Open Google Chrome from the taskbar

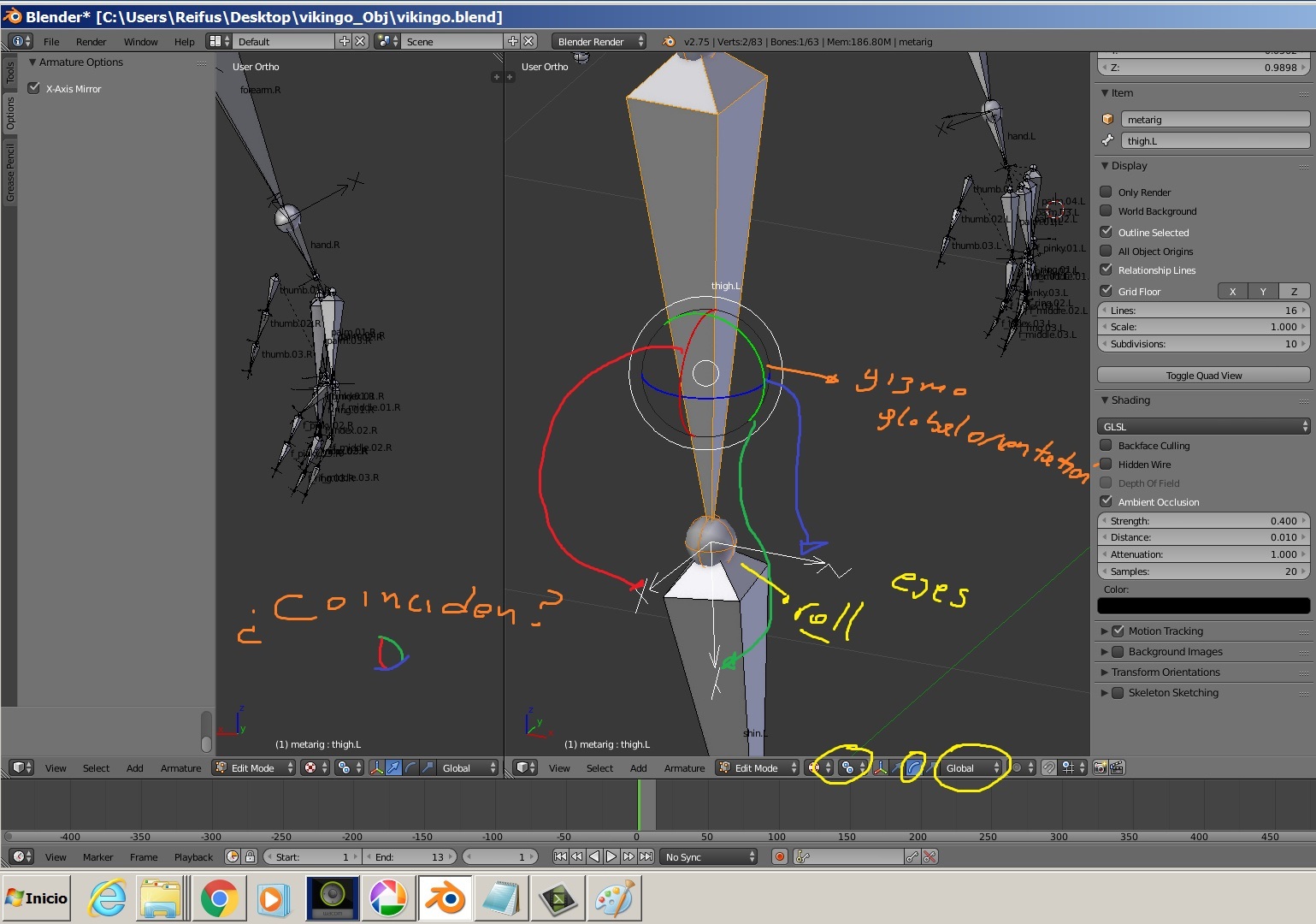point(220,898)
